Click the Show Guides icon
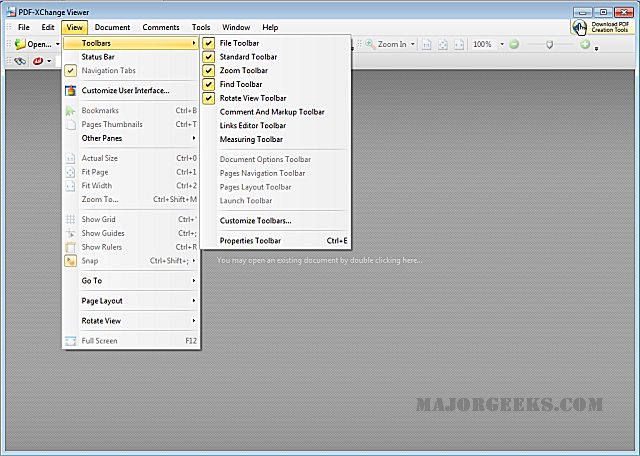 [71, 234]
